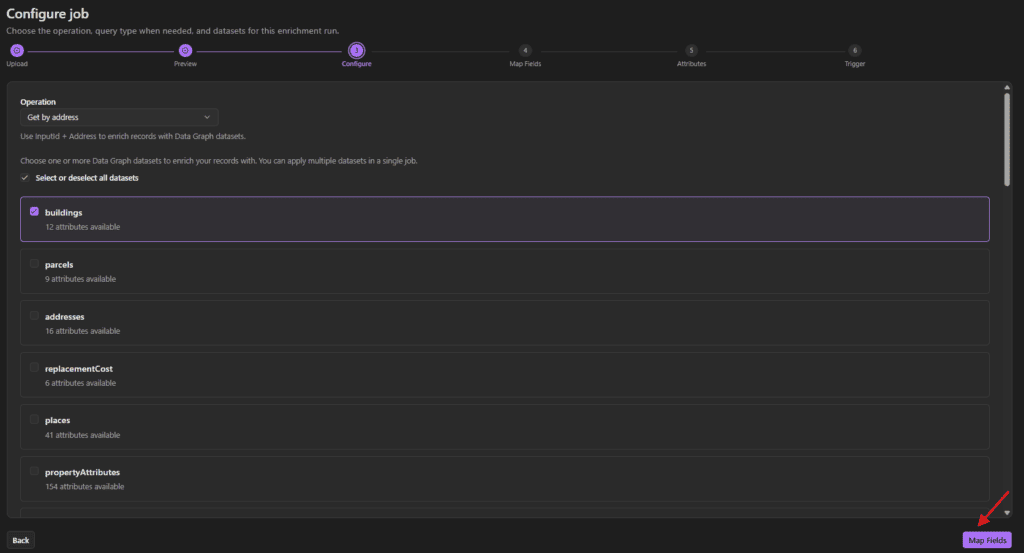This screenshot has height=553, width=1024.
Task: Click the parcels dataset name
Action: [59, 264]
